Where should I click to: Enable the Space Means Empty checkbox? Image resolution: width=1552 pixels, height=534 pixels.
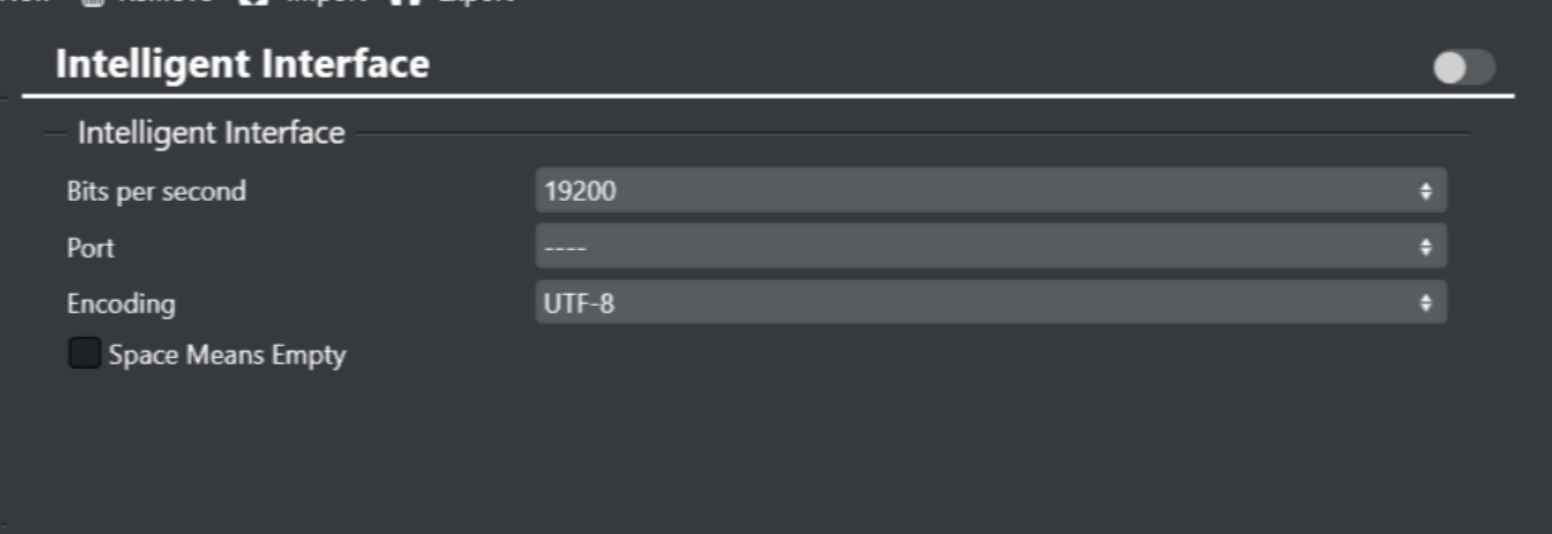tap(84, 354)
